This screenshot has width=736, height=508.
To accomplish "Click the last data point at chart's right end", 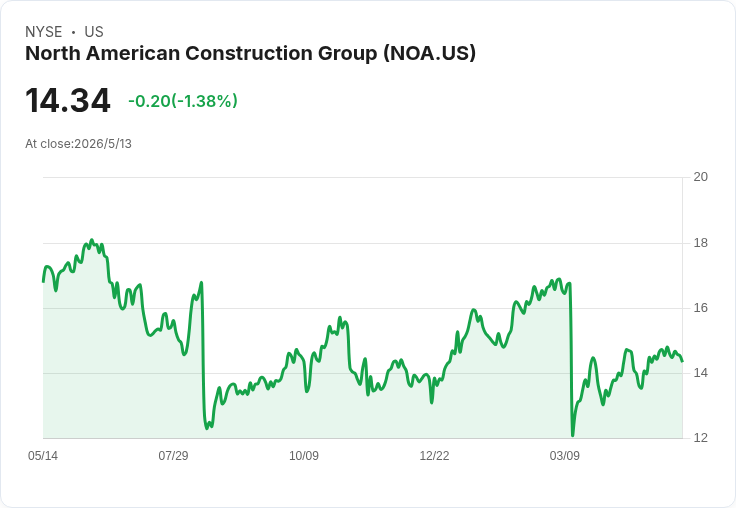I will pos(682,361).
